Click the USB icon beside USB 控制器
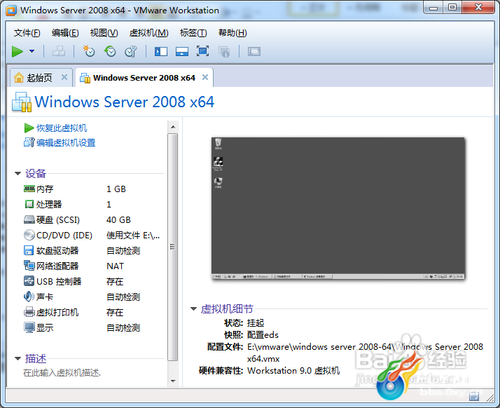The width and height of the screenshot is (500, 408). coord(29,281)
